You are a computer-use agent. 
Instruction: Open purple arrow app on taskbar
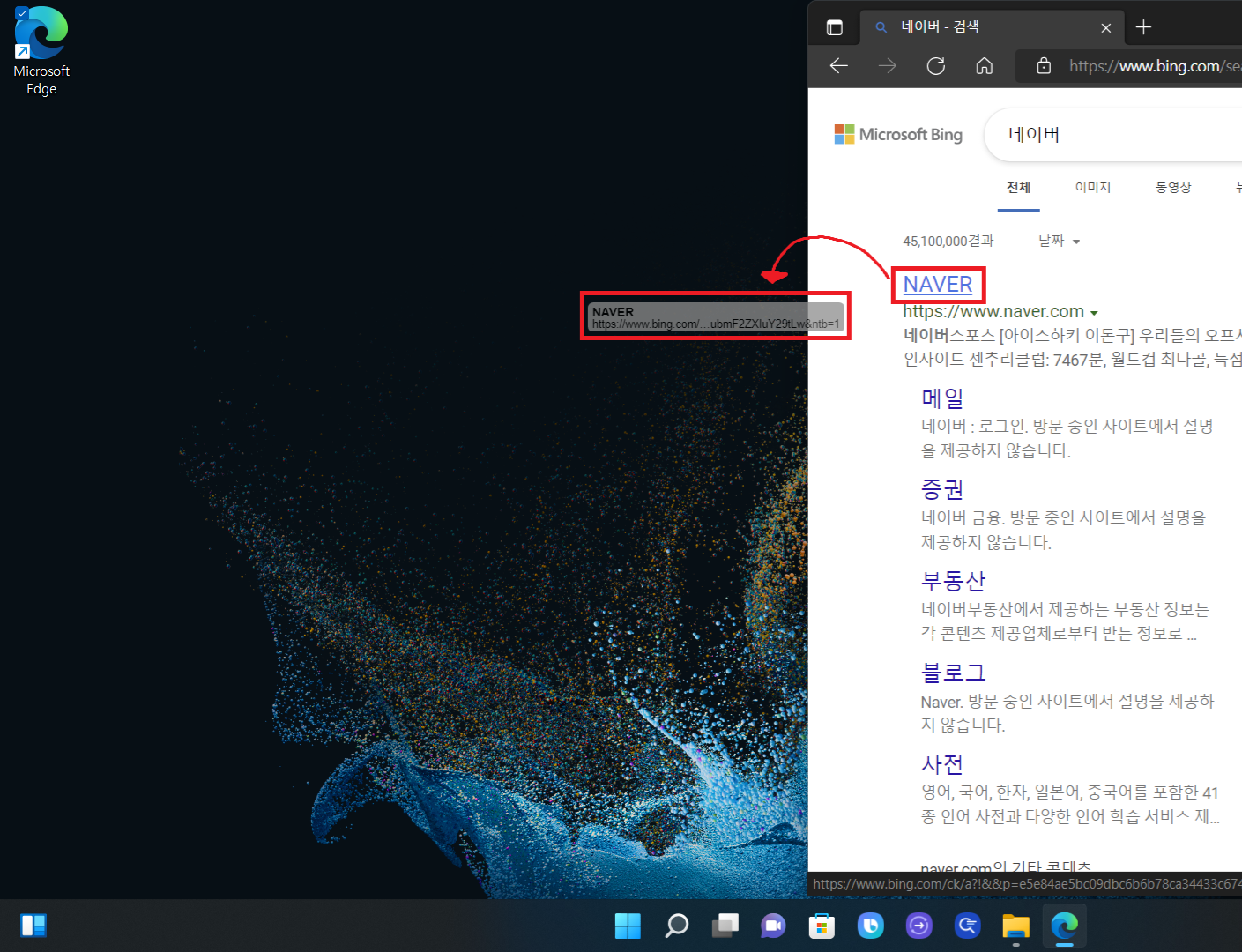point(918,926)
